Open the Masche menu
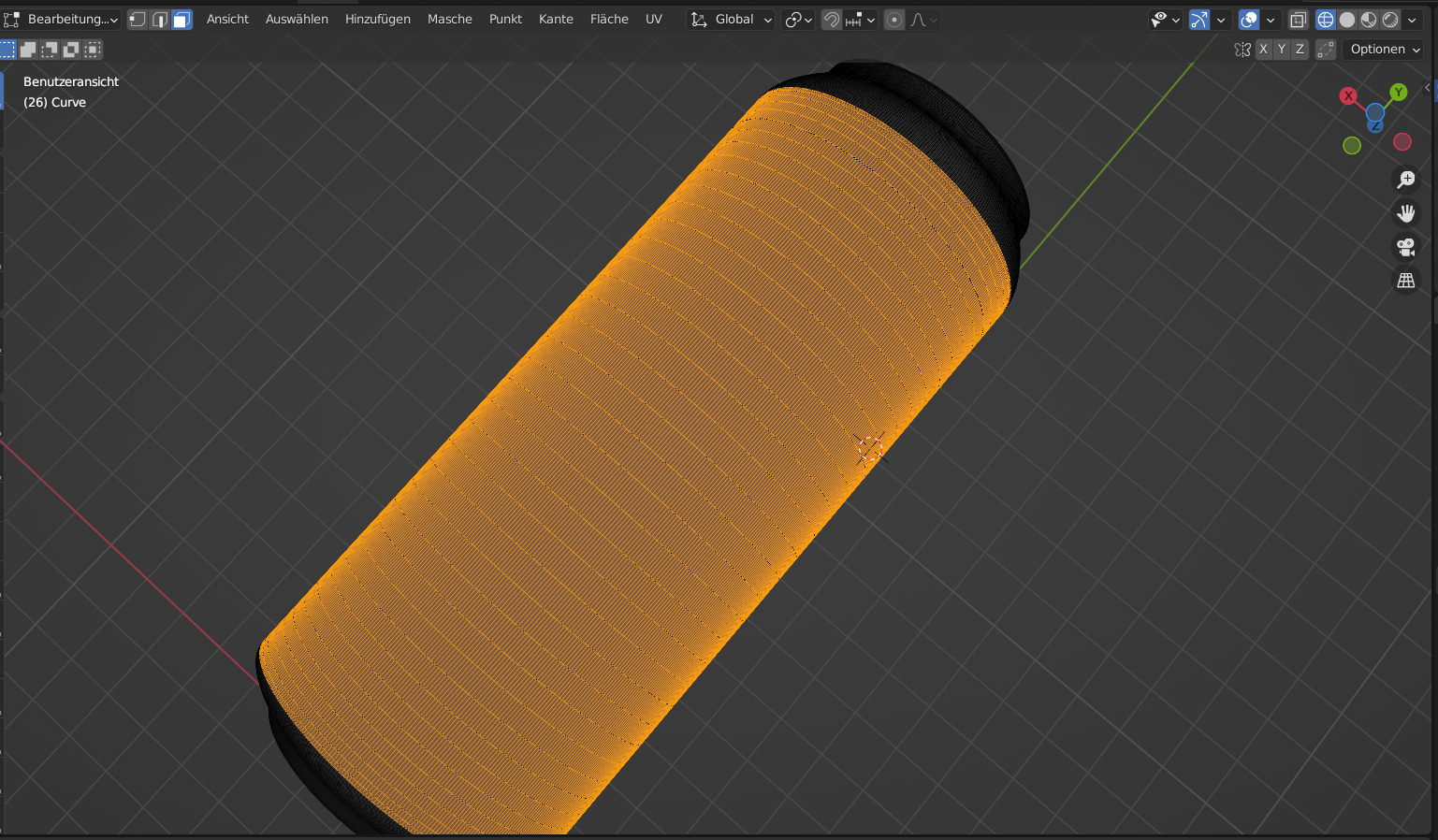The image size is (1438, 840). pyautogui.click(x=449, y=20)
